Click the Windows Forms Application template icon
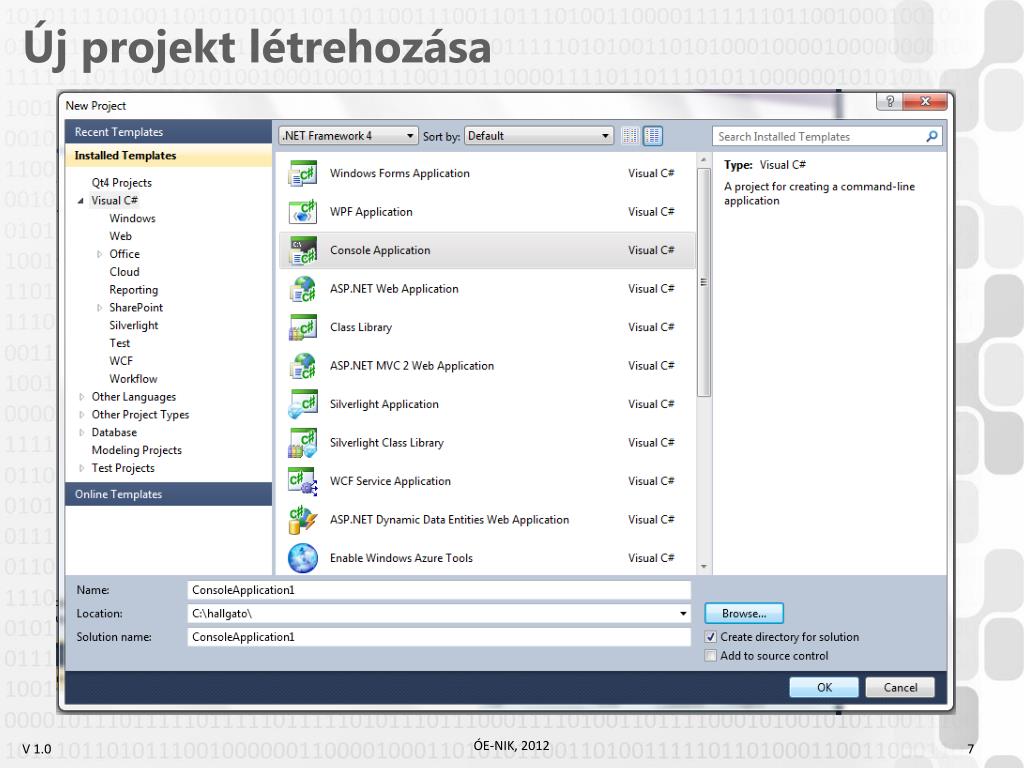The height and width of the screenshot is (768, 1024). coord(302,174)
